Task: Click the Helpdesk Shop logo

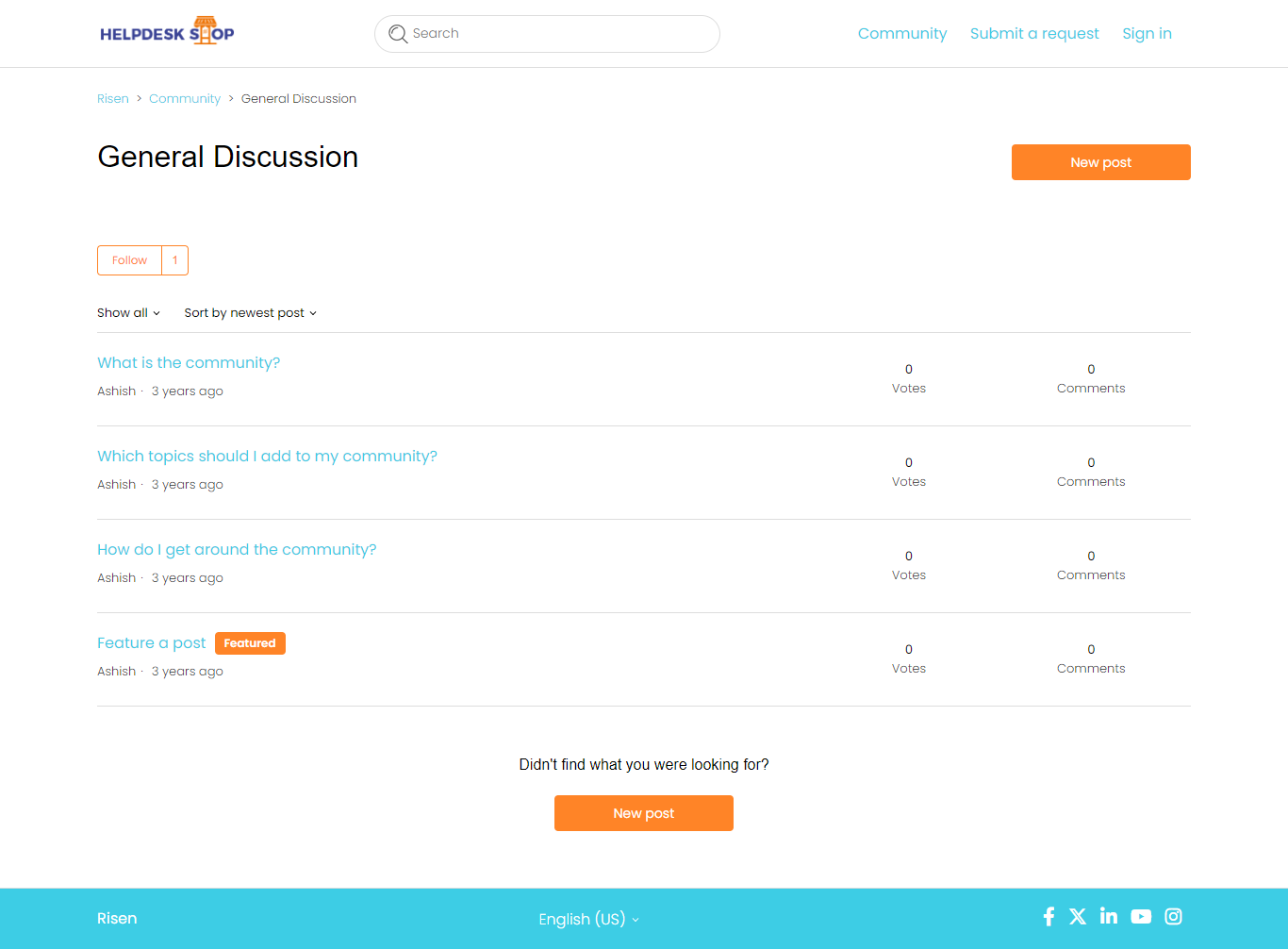Action: pos(167,33)
